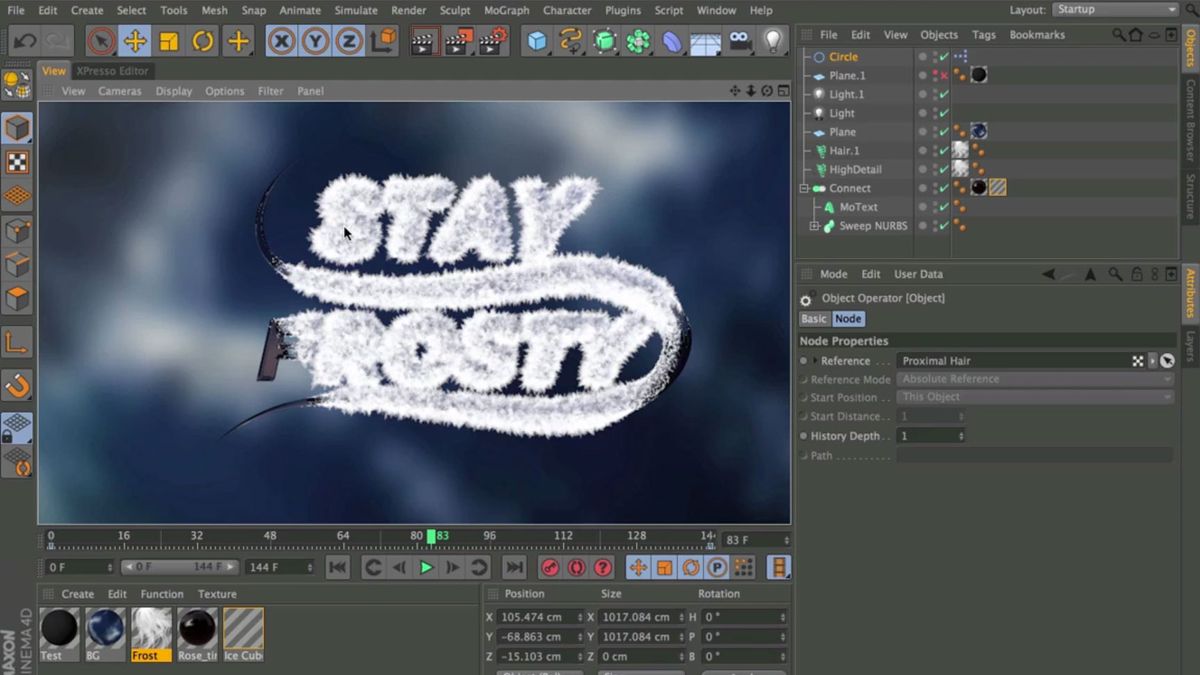Select the Frost material swatch
Image resolution: width=1200 pixels, height=675 pixels.
[x=152, y=634]
